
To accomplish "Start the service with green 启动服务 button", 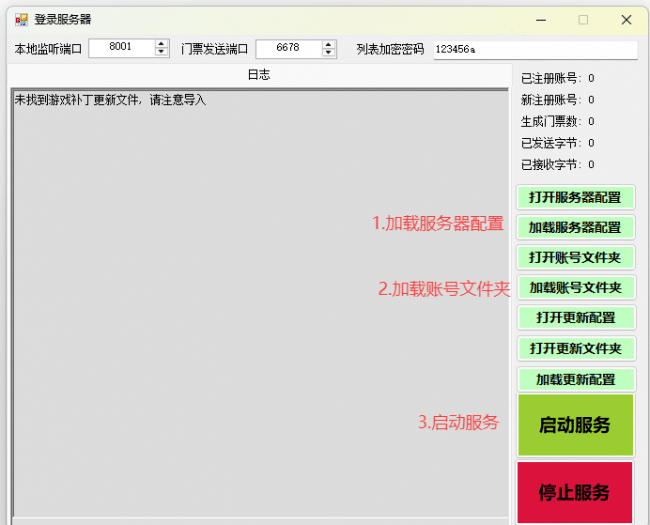I will point(575,425).
